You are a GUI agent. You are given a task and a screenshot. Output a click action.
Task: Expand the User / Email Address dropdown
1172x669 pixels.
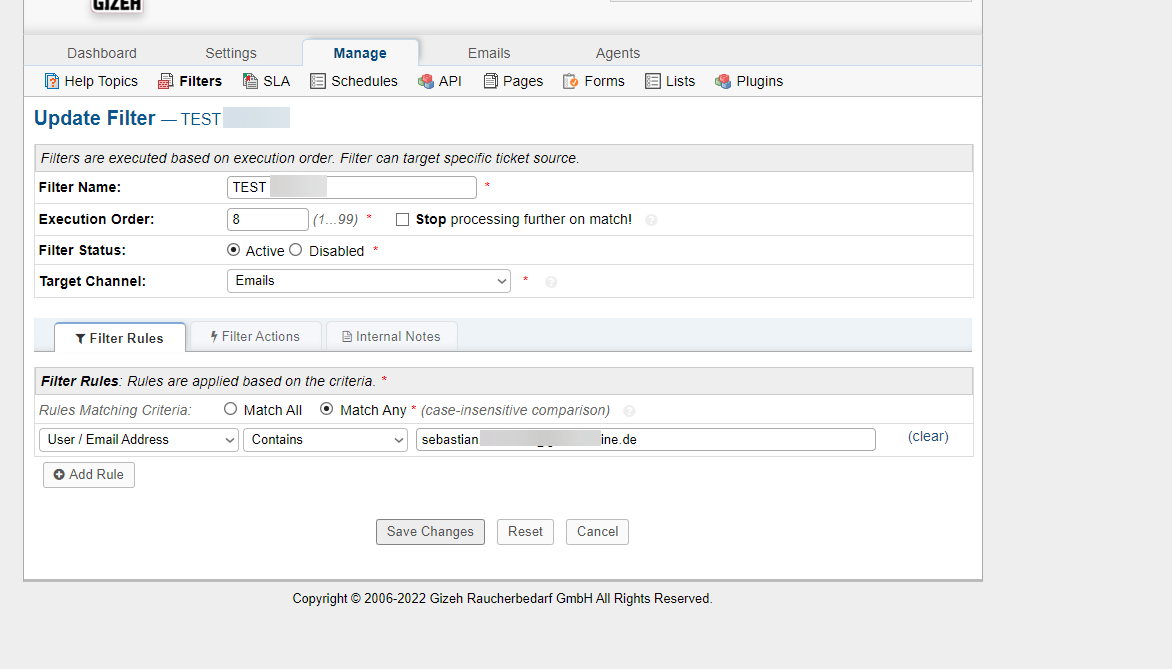pos(139,440)
